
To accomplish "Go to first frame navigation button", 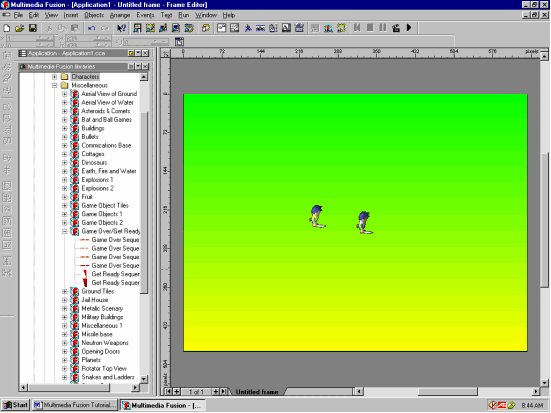I will [169, 392].
